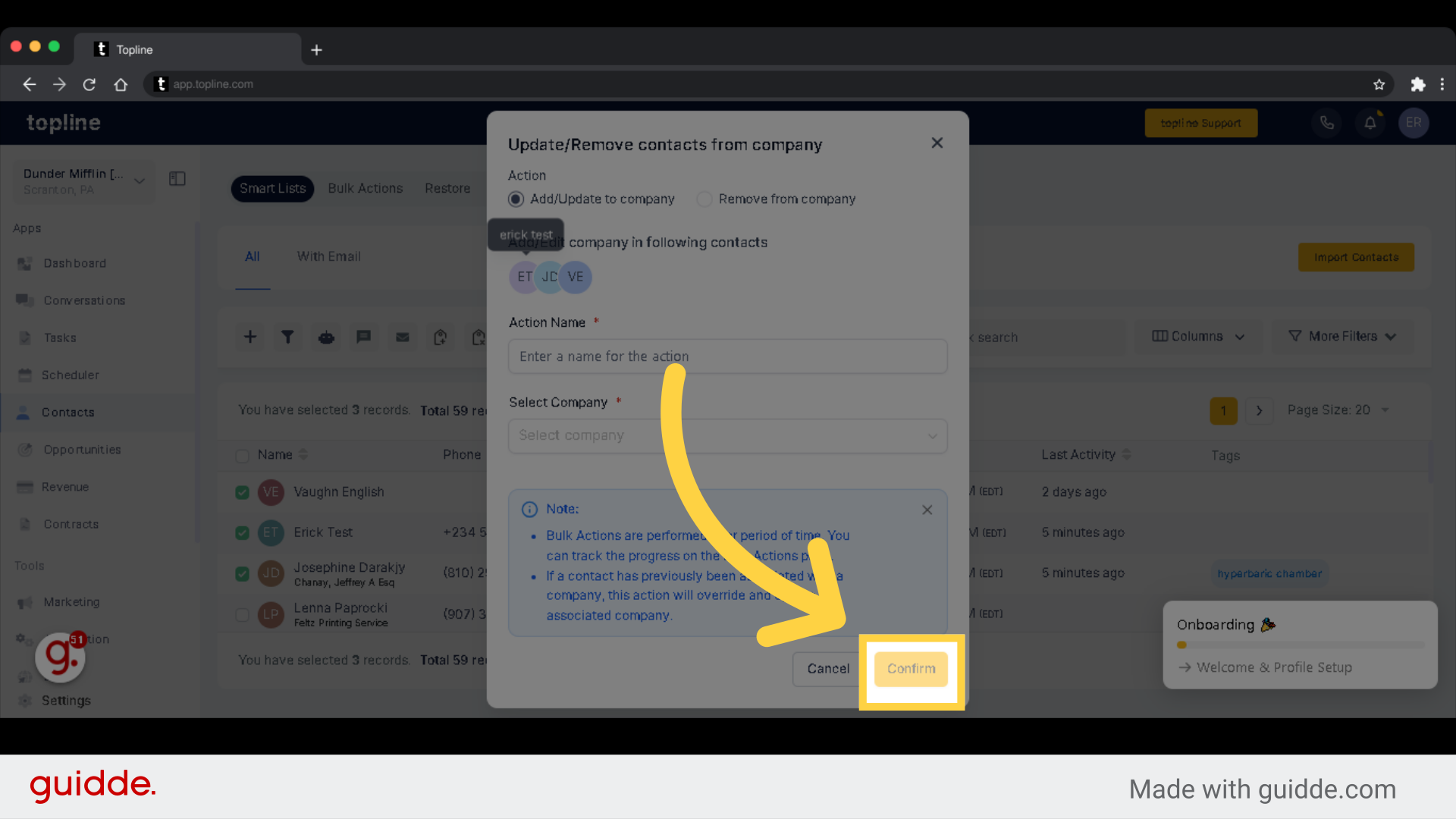Viewport: 1456px width, 819px height.
Task: Click the Bulk Actions tab
Action: click(365, 188)
